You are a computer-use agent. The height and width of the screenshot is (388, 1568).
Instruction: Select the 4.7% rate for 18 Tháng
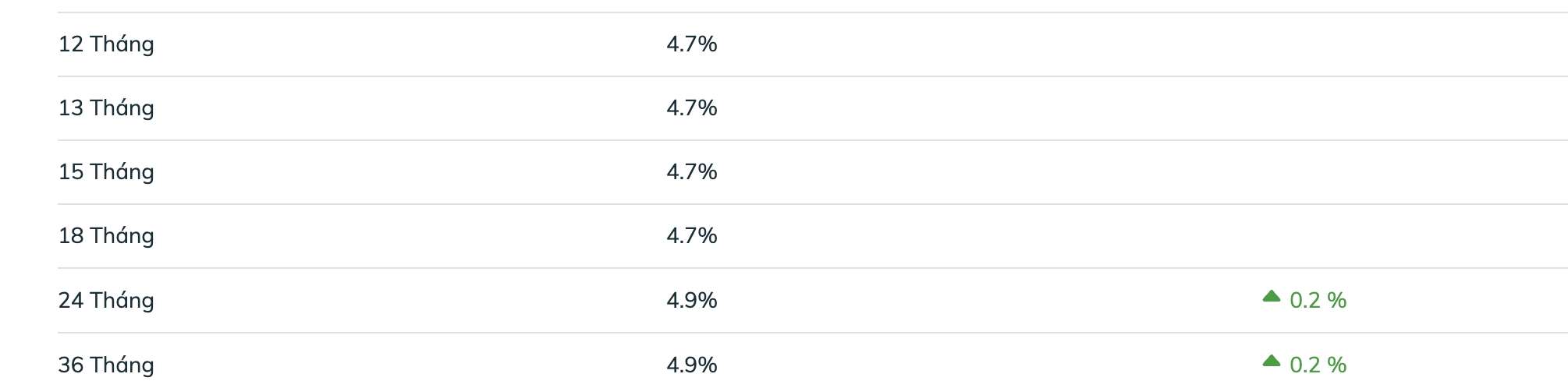(x=692, y=236)
